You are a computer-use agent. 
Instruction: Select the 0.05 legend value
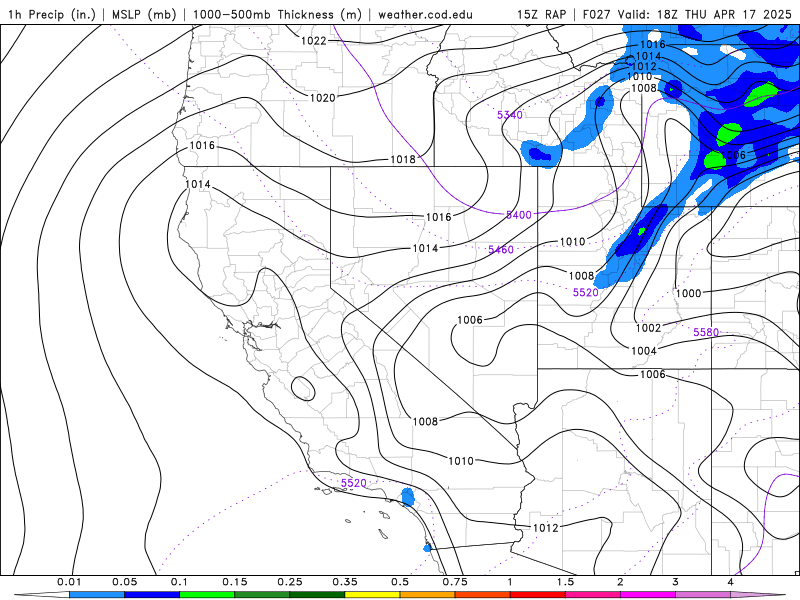(124, 582)
